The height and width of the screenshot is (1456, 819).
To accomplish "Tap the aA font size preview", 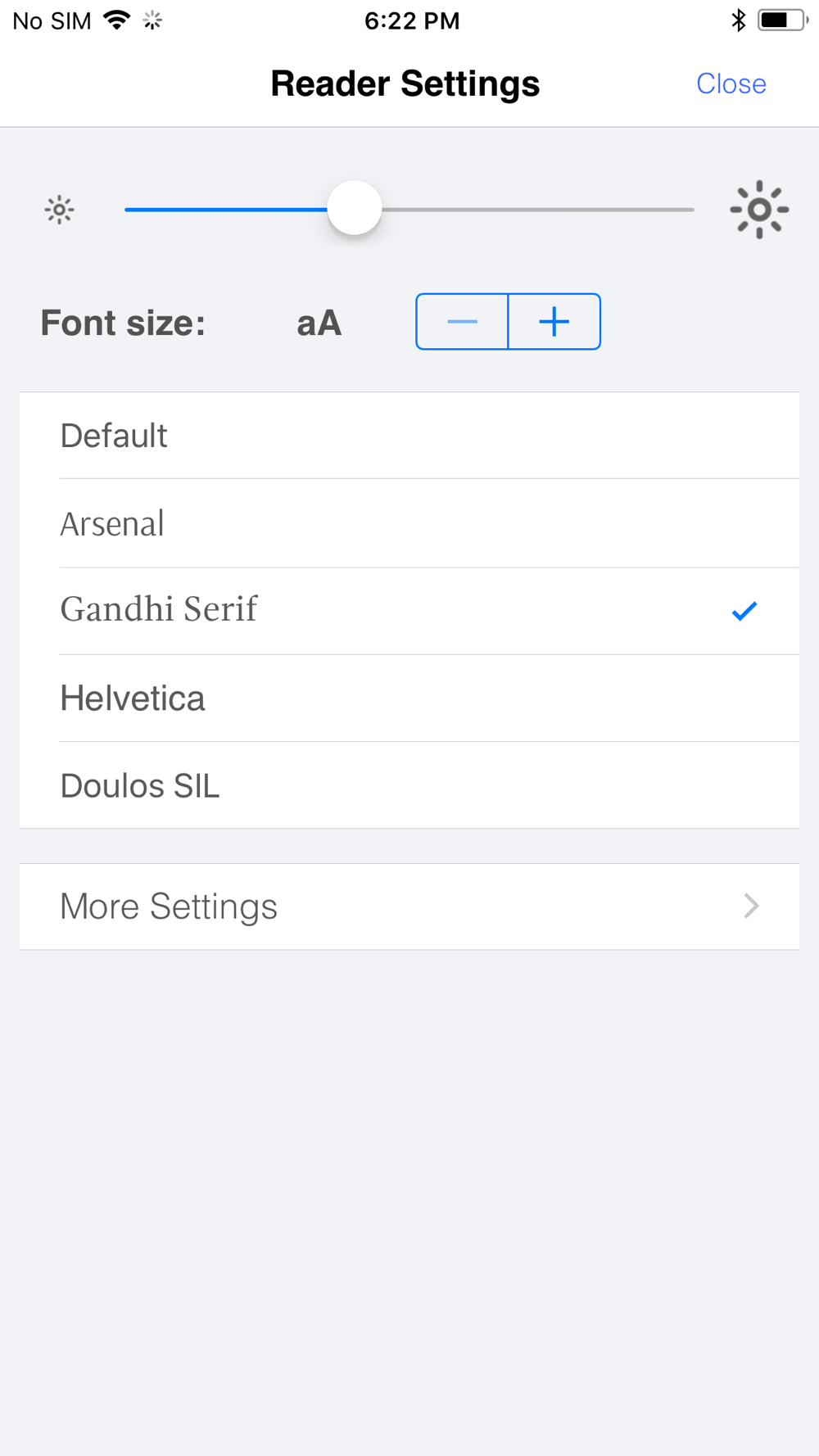I will click(319, 323).
